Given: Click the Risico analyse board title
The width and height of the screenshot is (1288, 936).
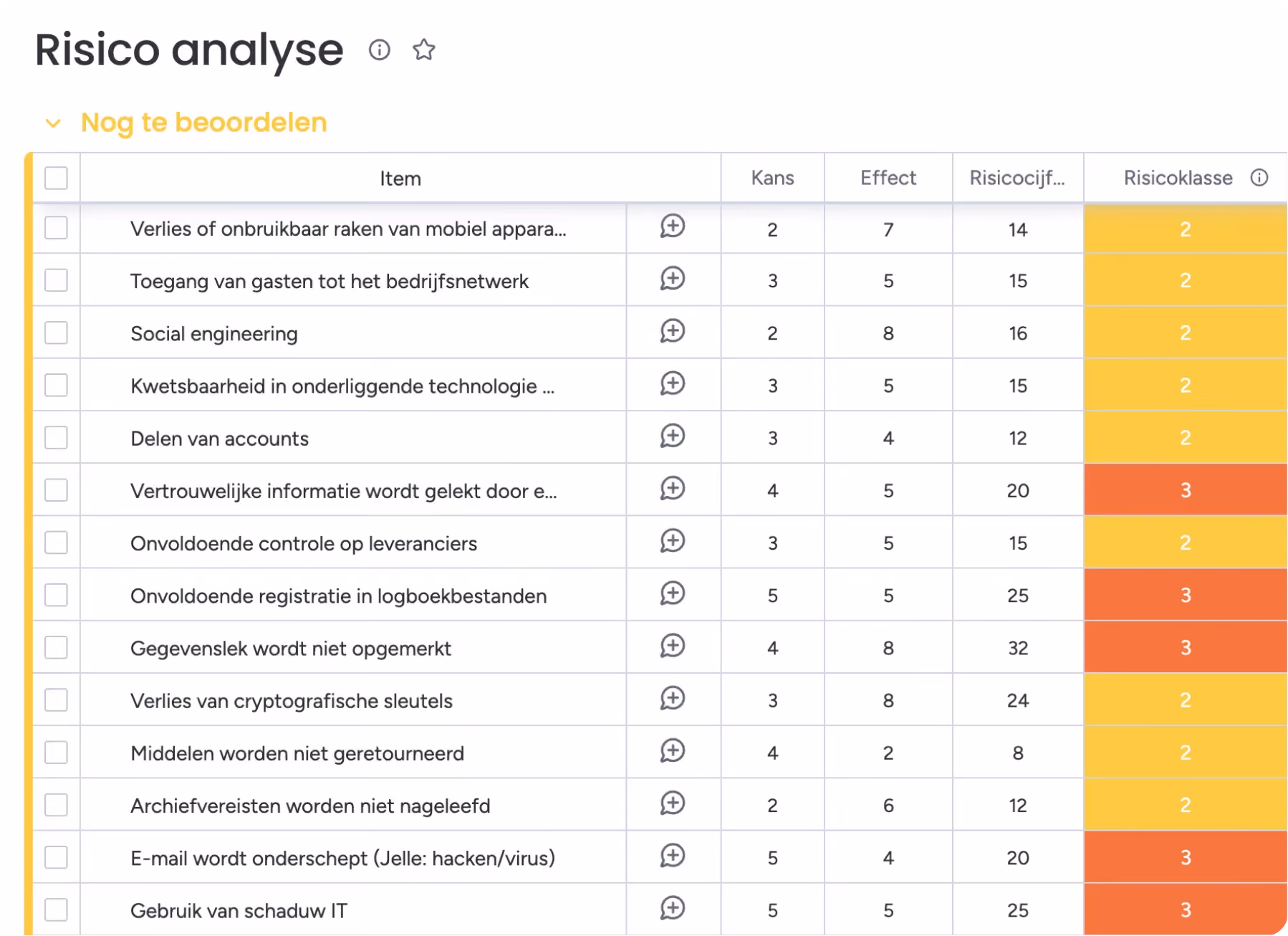Looking at the screenshot, I should 189,50.
